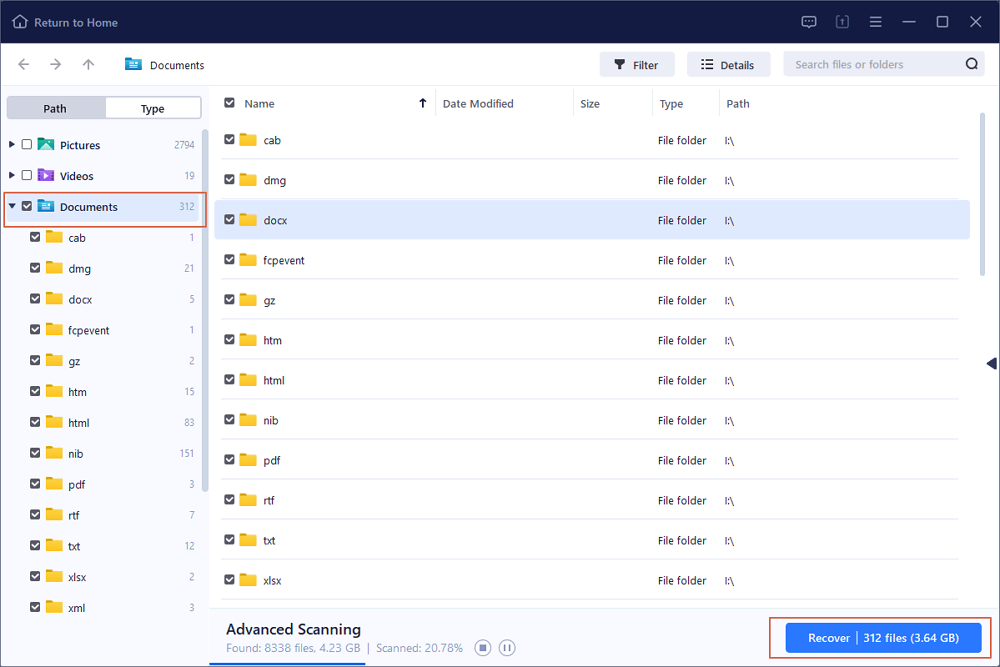Screen dimensions: 1000x667
Task: Uncheck docx folder checkbox in file list
Action: [x=230, y=219]
